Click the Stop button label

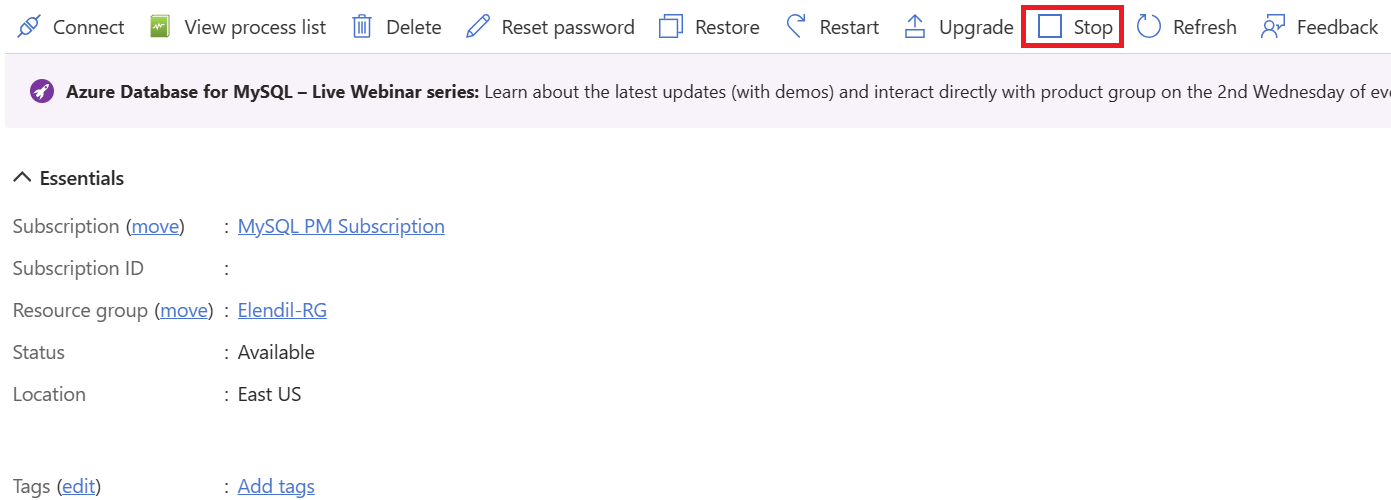click(x=1093, y=27)
